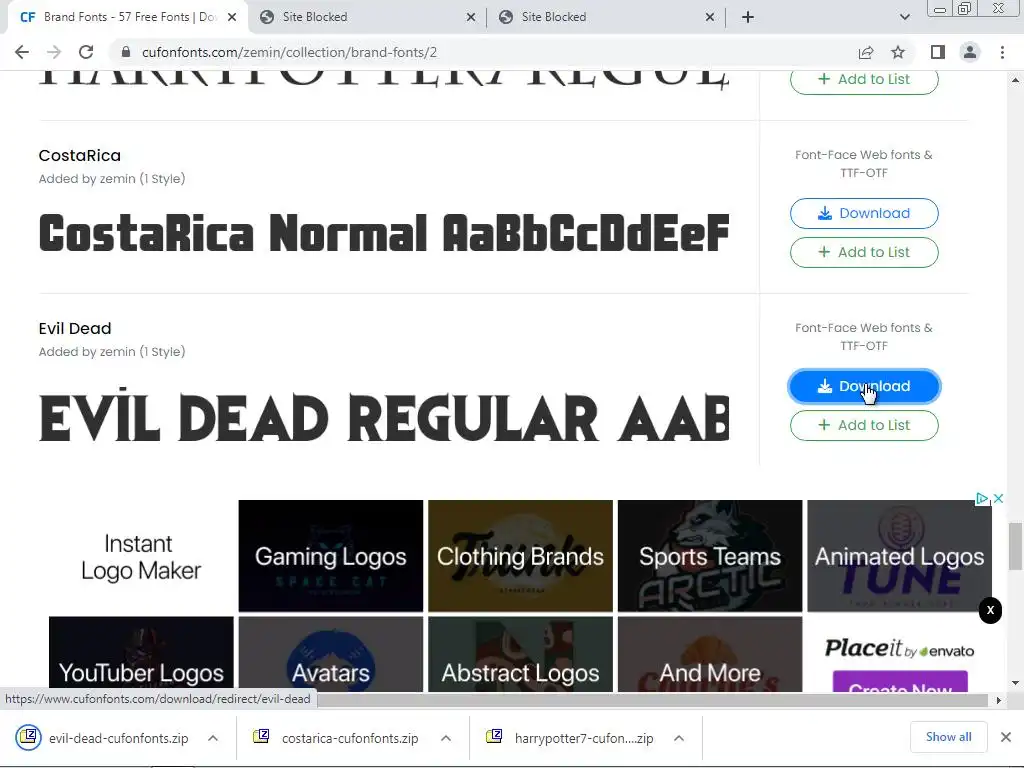
Task: Download the CostaRica font
Action: point(864,214)
